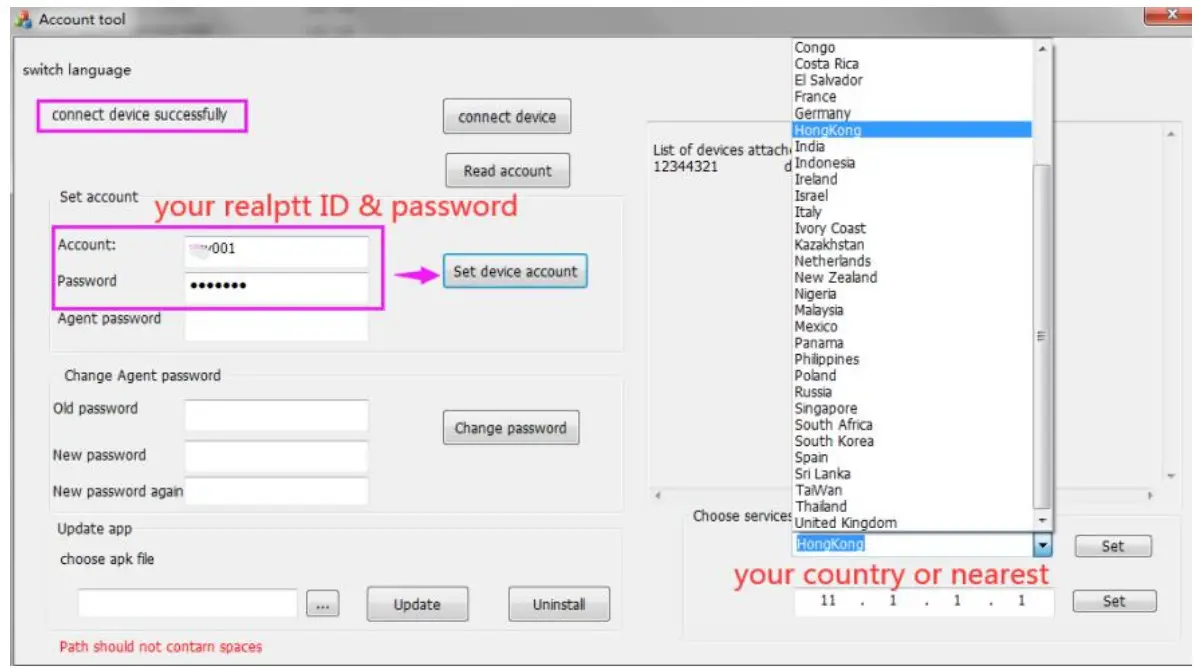Click the Read account button
The width and height of the screenshot is (1199, 669).
[x=507, y=170]
